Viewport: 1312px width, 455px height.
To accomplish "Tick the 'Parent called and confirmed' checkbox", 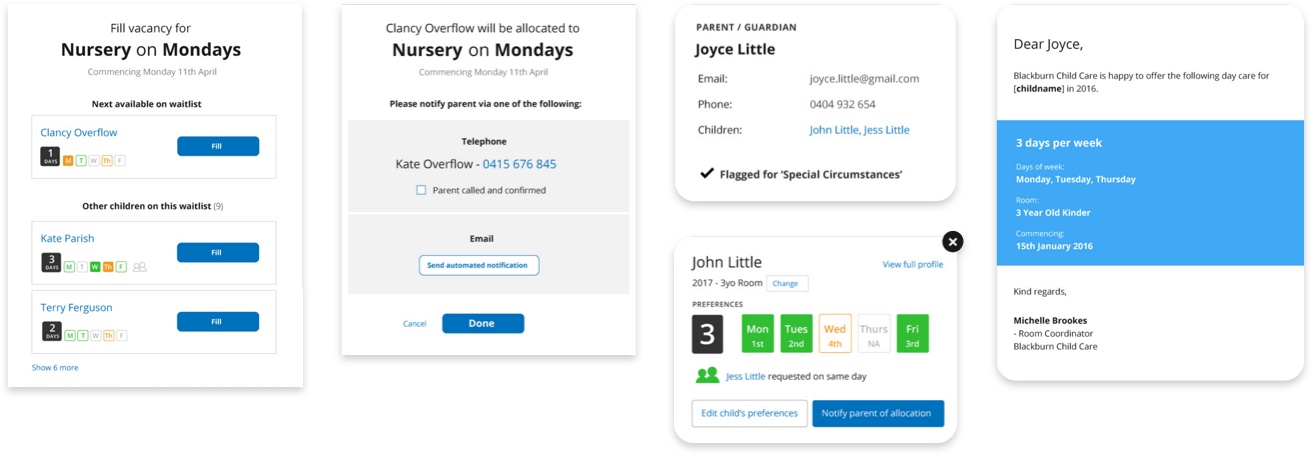I will [x=421, y=190].
